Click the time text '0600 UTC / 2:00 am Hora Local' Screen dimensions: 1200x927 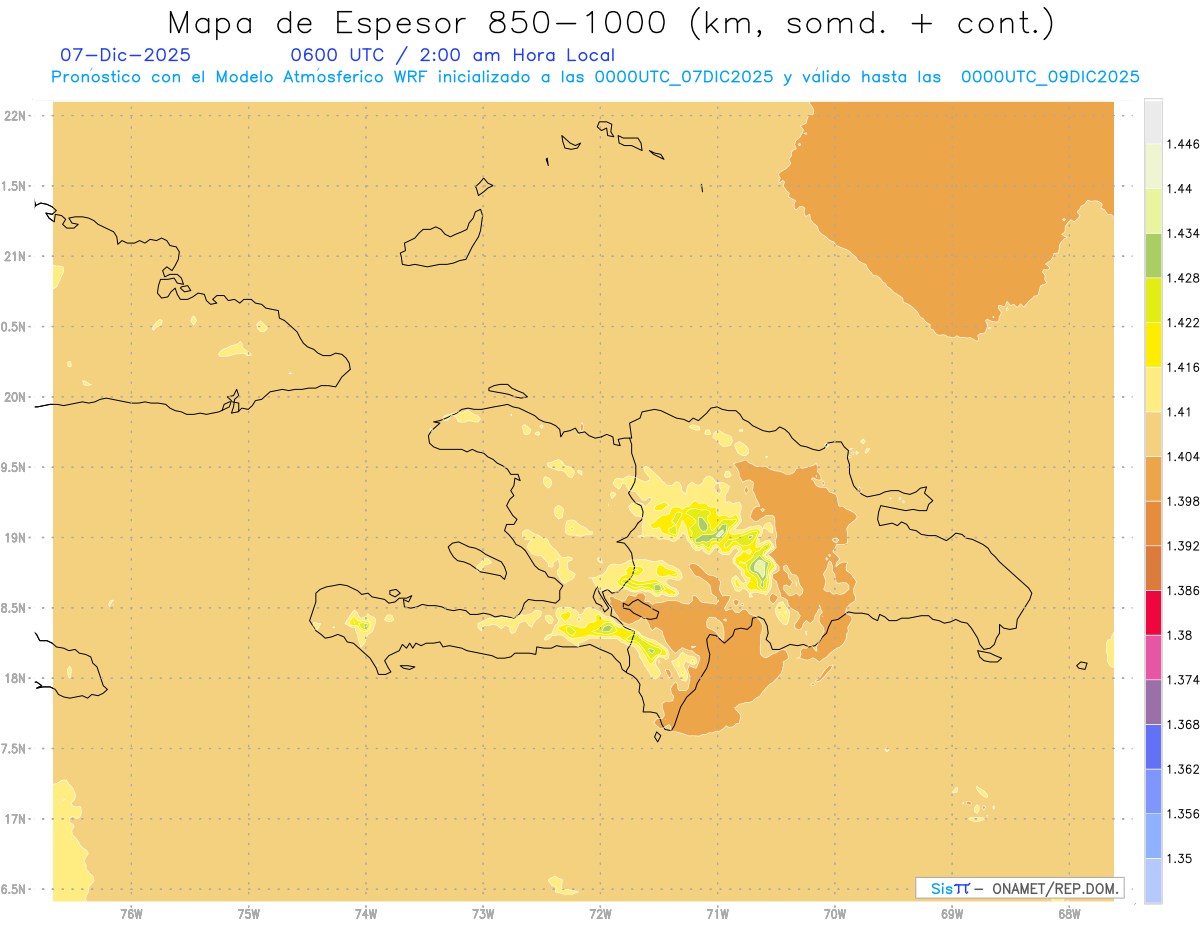pyautogui.click(x=453, y=55)
